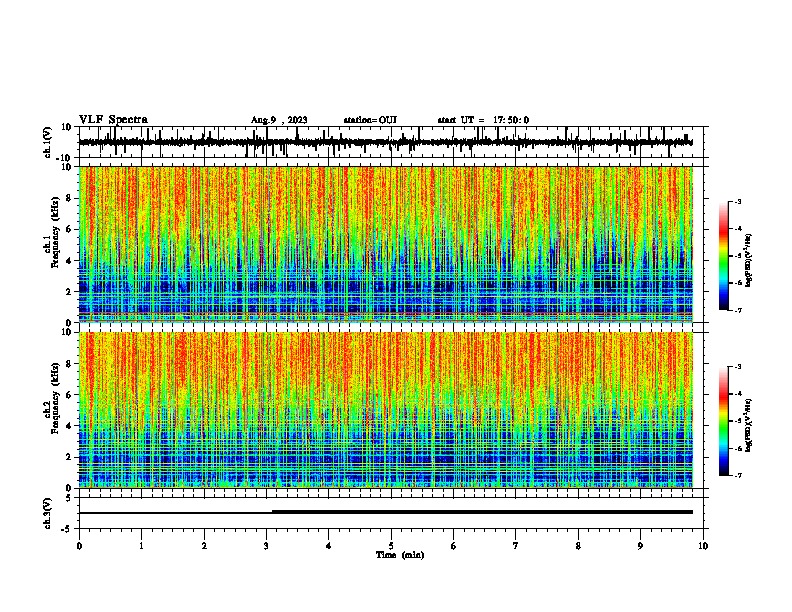Click time axis tick label "7"
Viewport: 792px width, 612px height.
(516, 546)
